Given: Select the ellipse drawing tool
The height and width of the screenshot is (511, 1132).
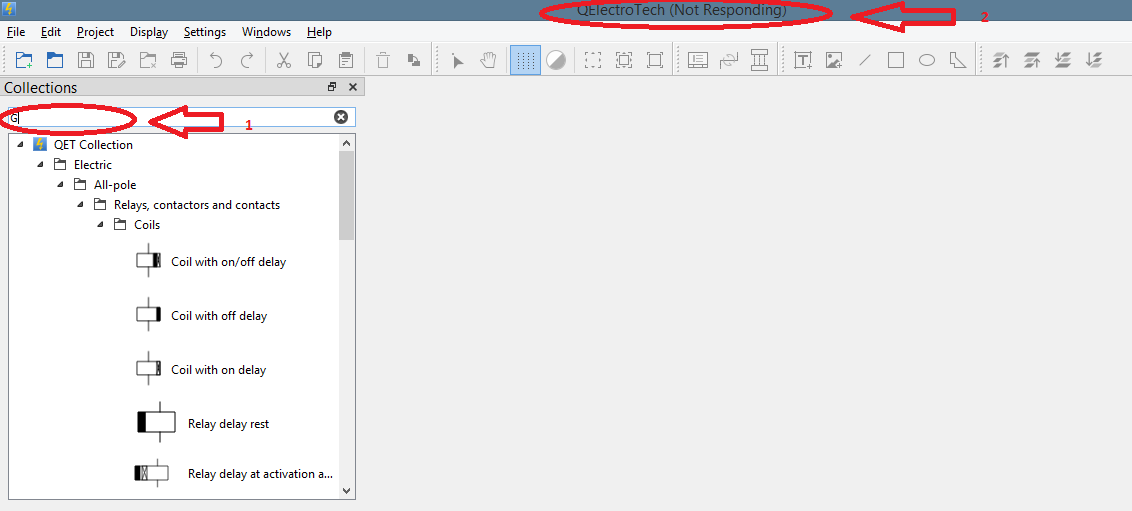Looking at the screenshot, I should point(927,60).
